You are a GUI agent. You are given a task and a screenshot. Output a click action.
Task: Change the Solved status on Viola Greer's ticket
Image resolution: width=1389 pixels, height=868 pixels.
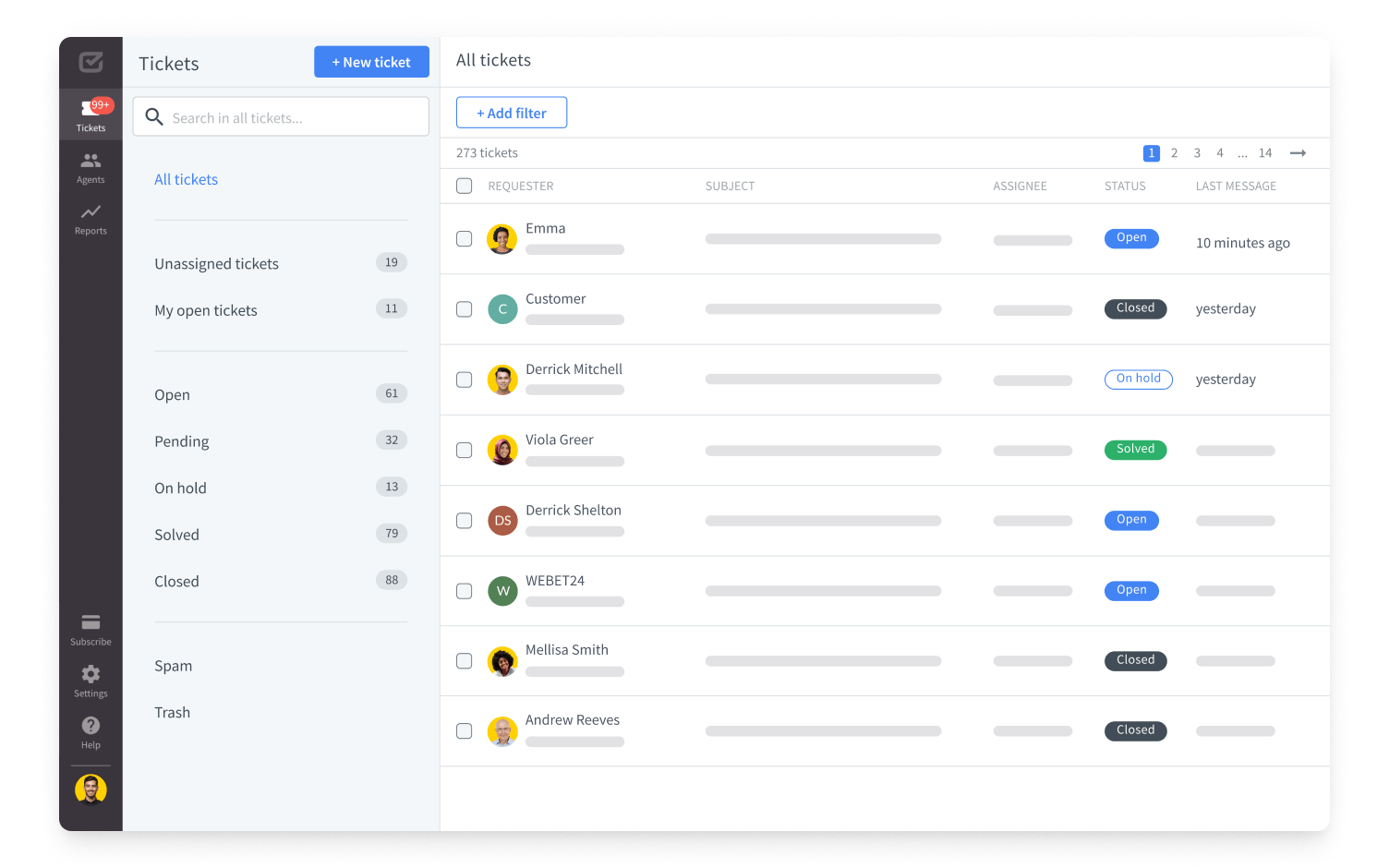[x=1135, y=450]
